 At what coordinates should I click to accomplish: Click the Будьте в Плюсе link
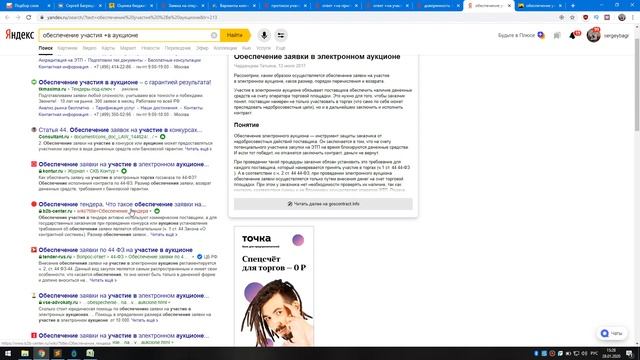[x=516, y=36]
